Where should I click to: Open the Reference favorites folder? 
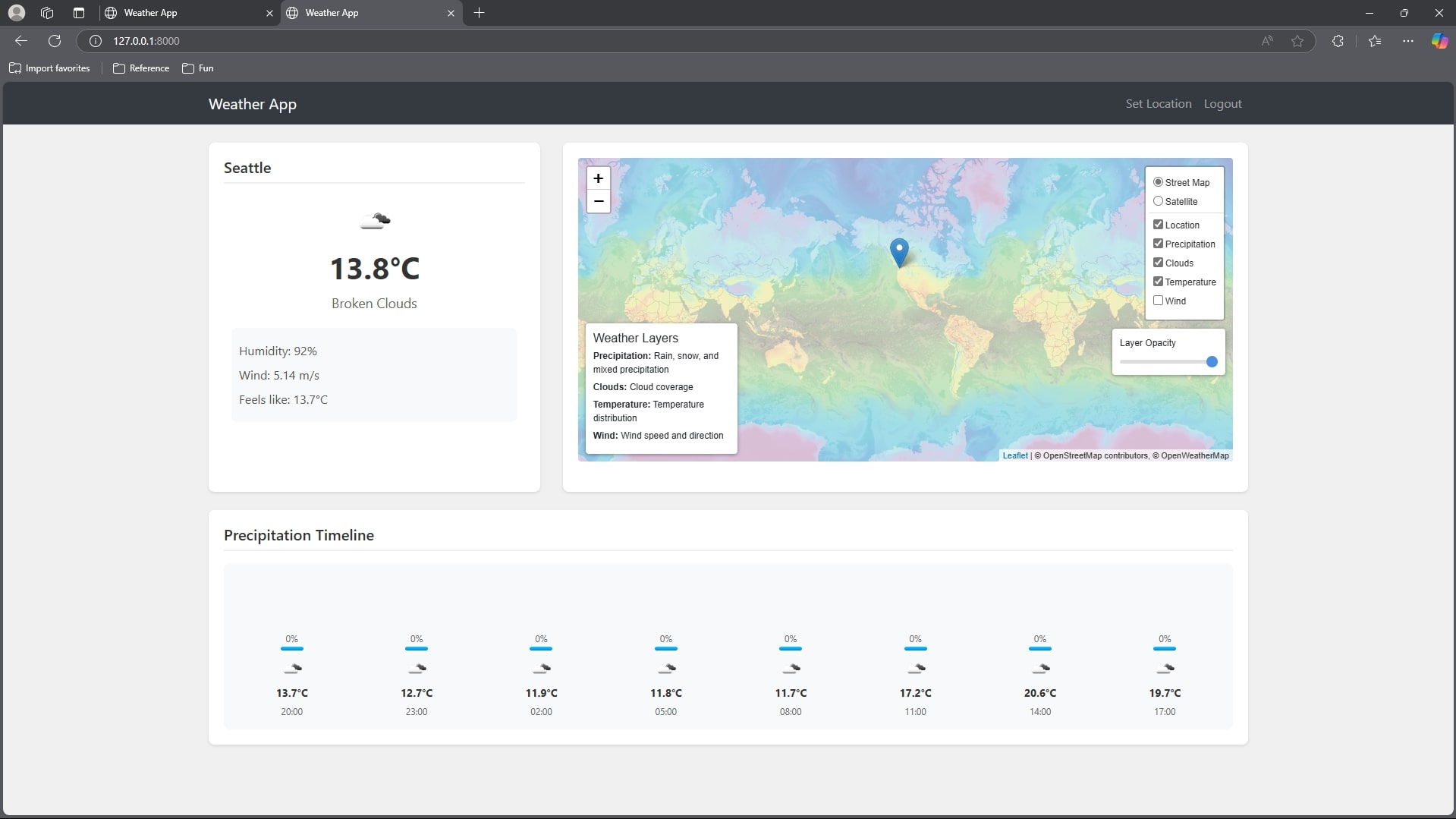(x=141, y=68)
